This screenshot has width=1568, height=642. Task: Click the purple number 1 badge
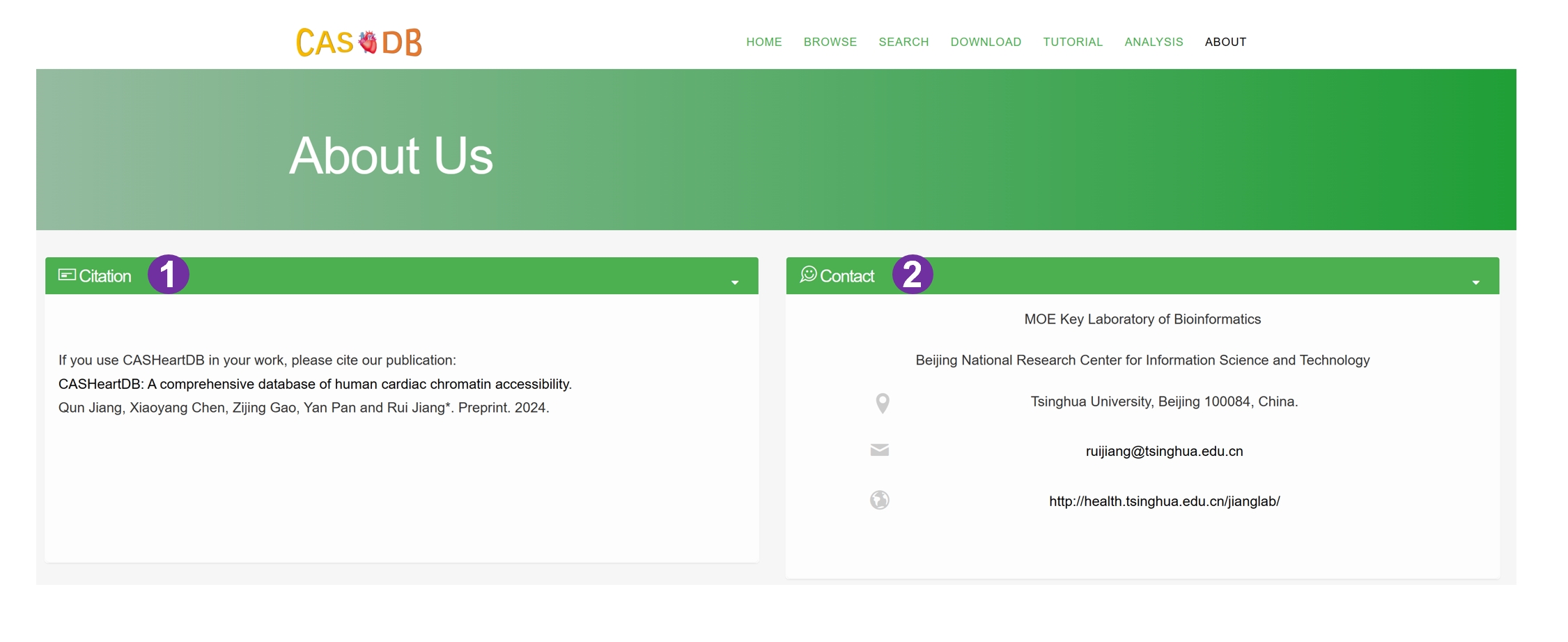point(169,274)
